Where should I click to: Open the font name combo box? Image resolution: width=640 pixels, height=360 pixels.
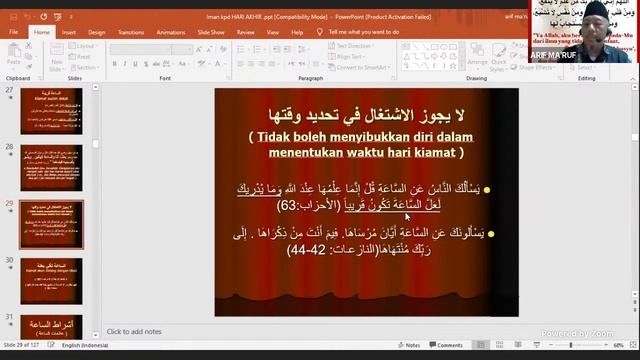pyautogui.click(x=141, y=49)
